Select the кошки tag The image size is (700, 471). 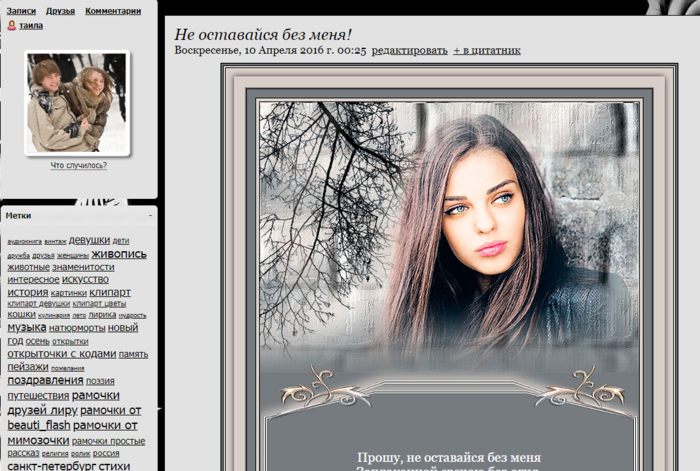pyautogui.click(x=21, y=314)
